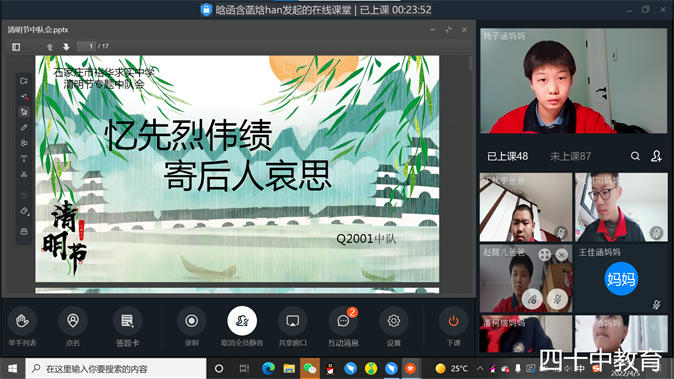The image size is (674, 379).
Task: Toggle muted mic on glasses student's tile
Action: pyautogui.click(x=656, y=233)
